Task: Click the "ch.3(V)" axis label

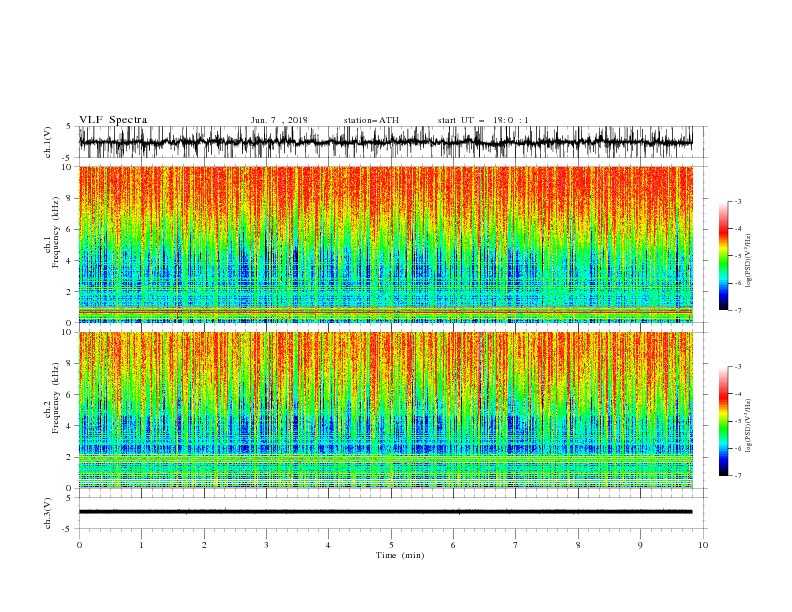Action: pyautogui.click(x=48, y=513)
